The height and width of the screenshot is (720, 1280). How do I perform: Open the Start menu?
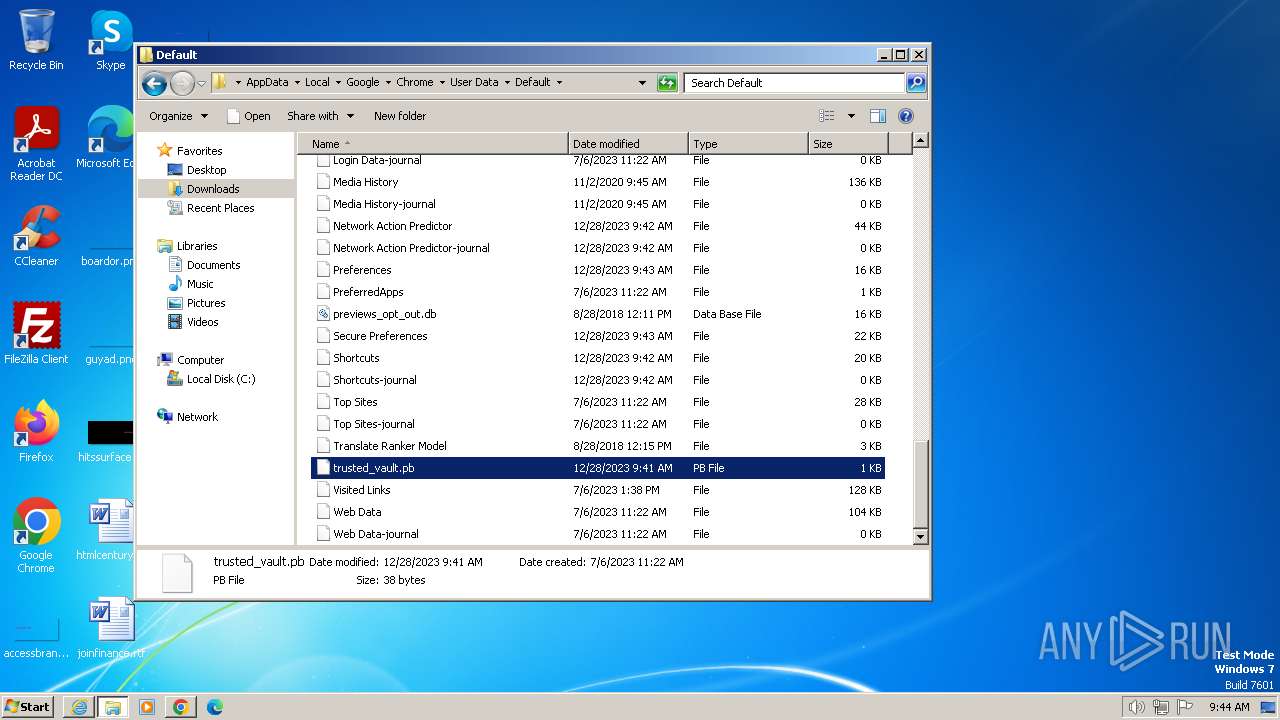click(x=28, y=706)
